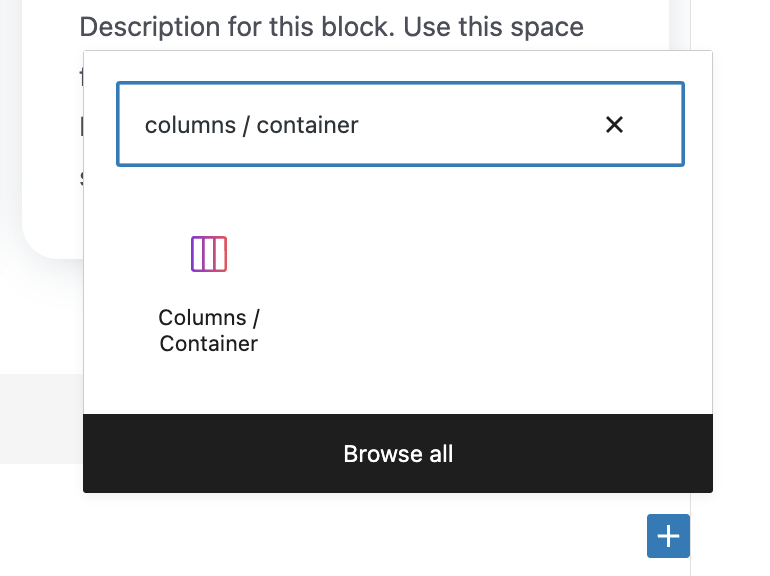This screenshot has height=576, width=770.
Task: Insert the three-column gradient block icon
Action: (209, 254)
